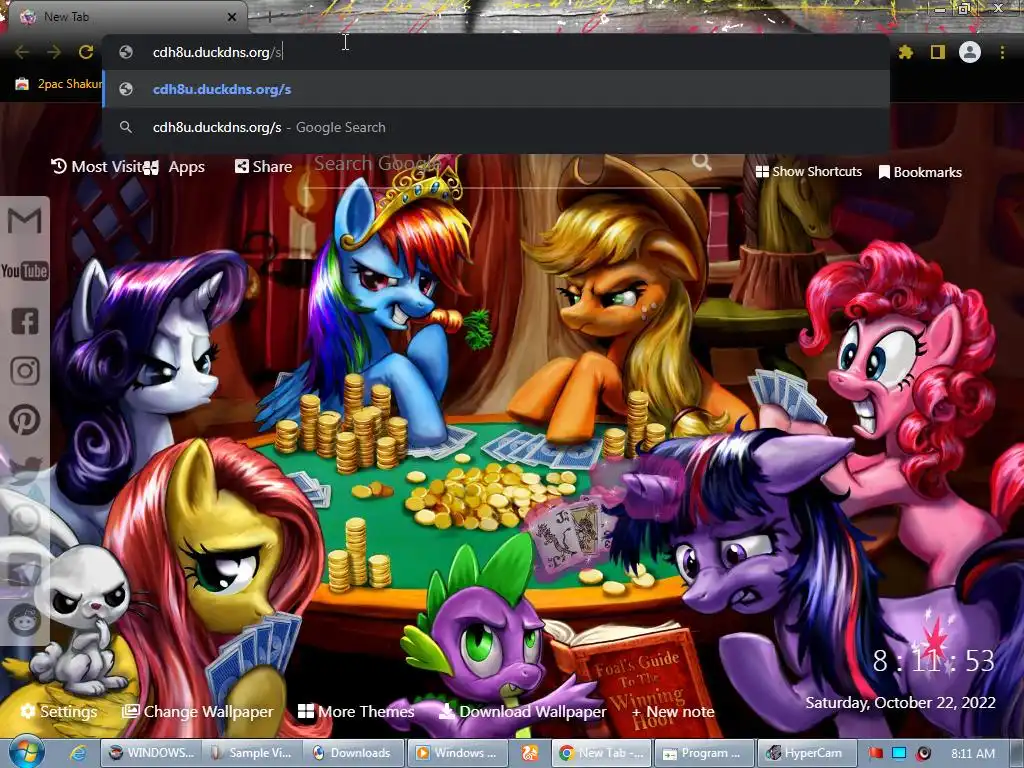Viewport: 1024px width, 768px height.
Task: Open the UC Browser taskbar icon
Action: click(x=530, y=753)
